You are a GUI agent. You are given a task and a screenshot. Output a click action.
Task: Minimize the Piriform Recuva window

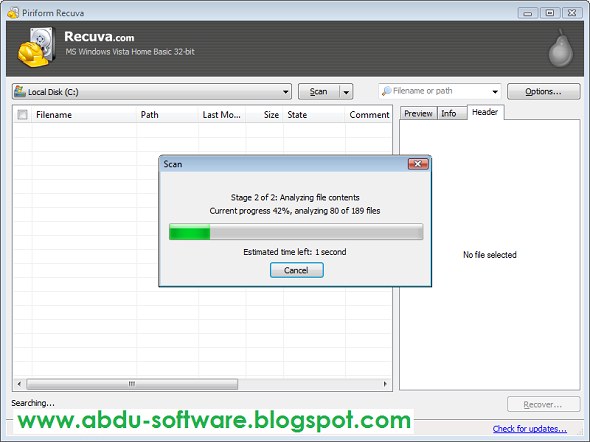pos(528,13)
